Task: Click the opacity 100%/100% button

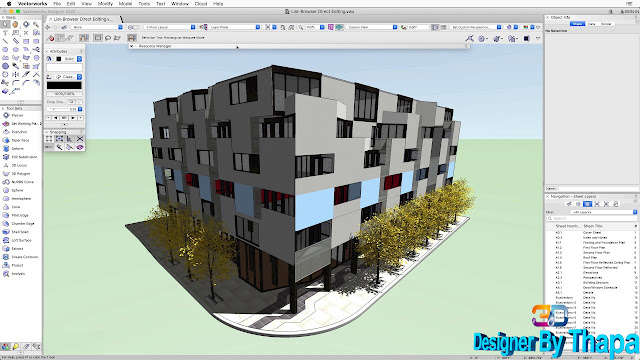Action: [64, 94]
